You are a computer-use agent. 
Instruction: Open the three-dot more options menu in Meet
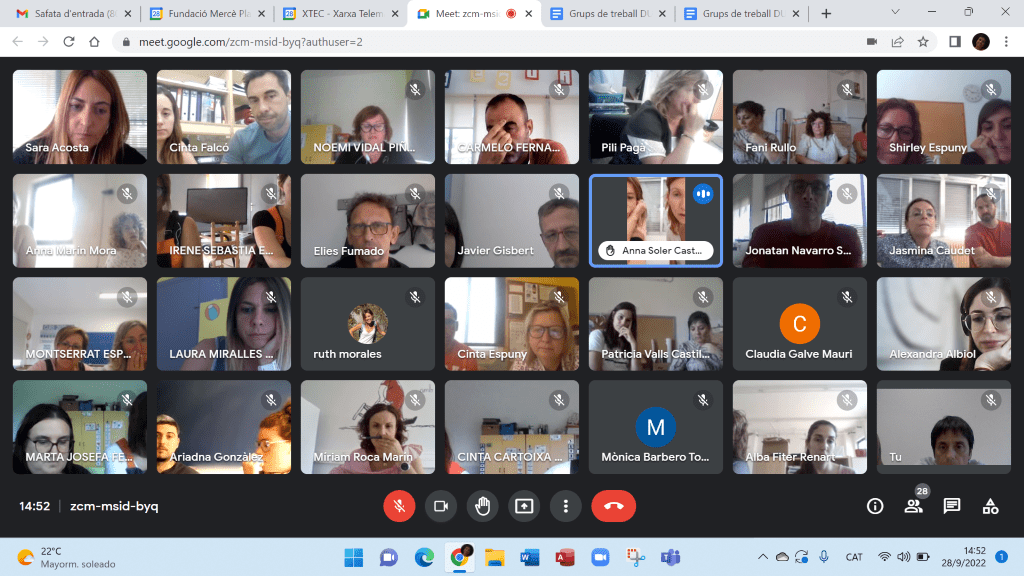point(566,506)
